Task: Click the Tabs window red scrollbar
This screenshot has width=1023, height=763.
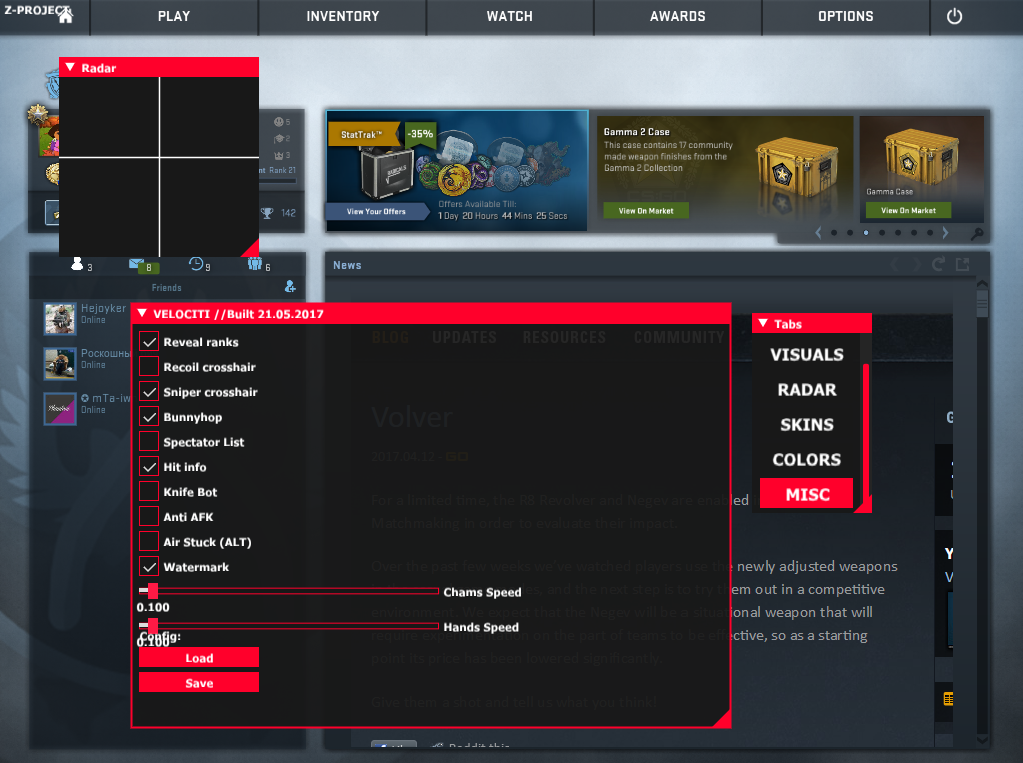Action: (x=866, y=432)
